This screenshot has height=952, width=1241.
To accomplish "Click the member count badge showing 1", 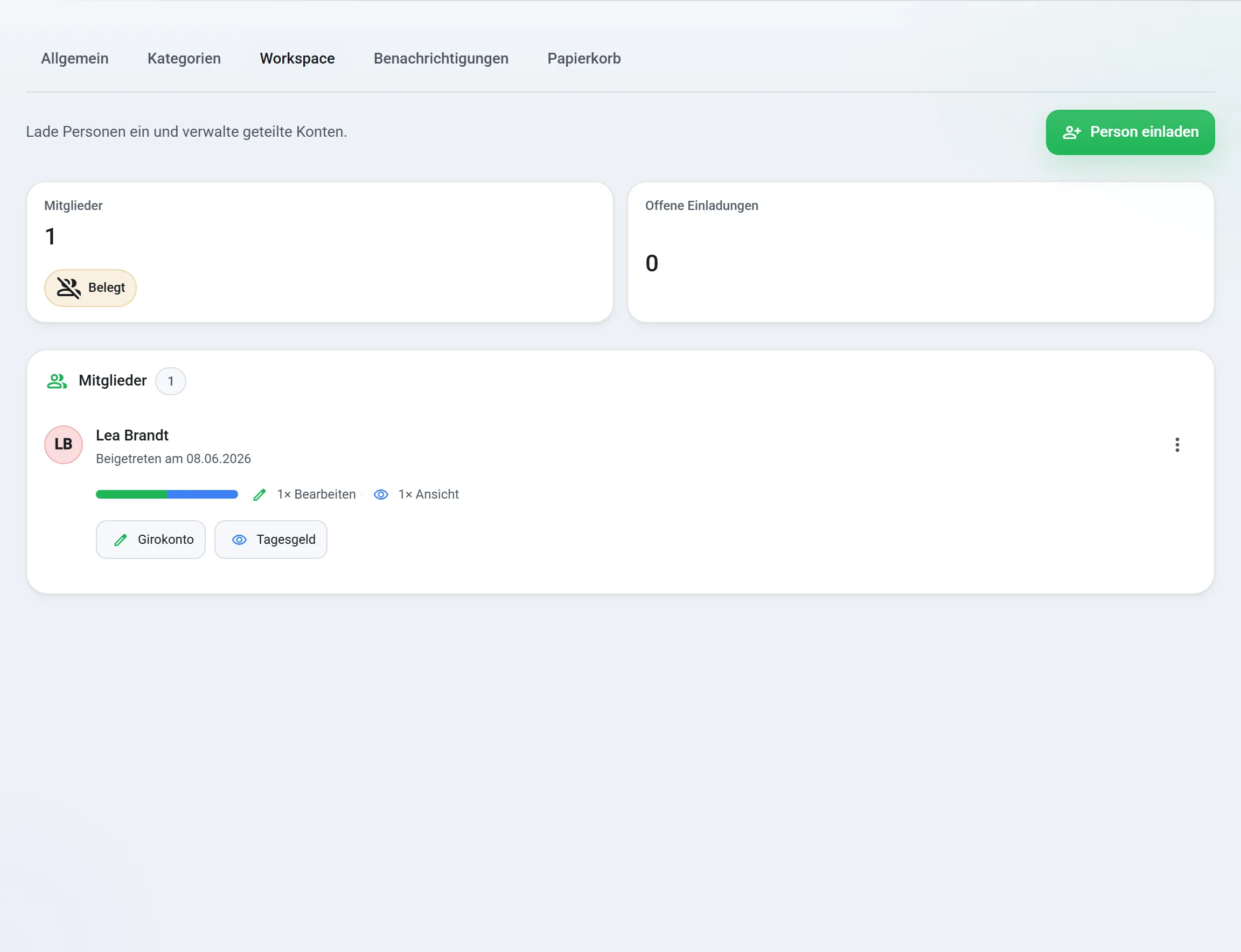I will coord(171,381).
